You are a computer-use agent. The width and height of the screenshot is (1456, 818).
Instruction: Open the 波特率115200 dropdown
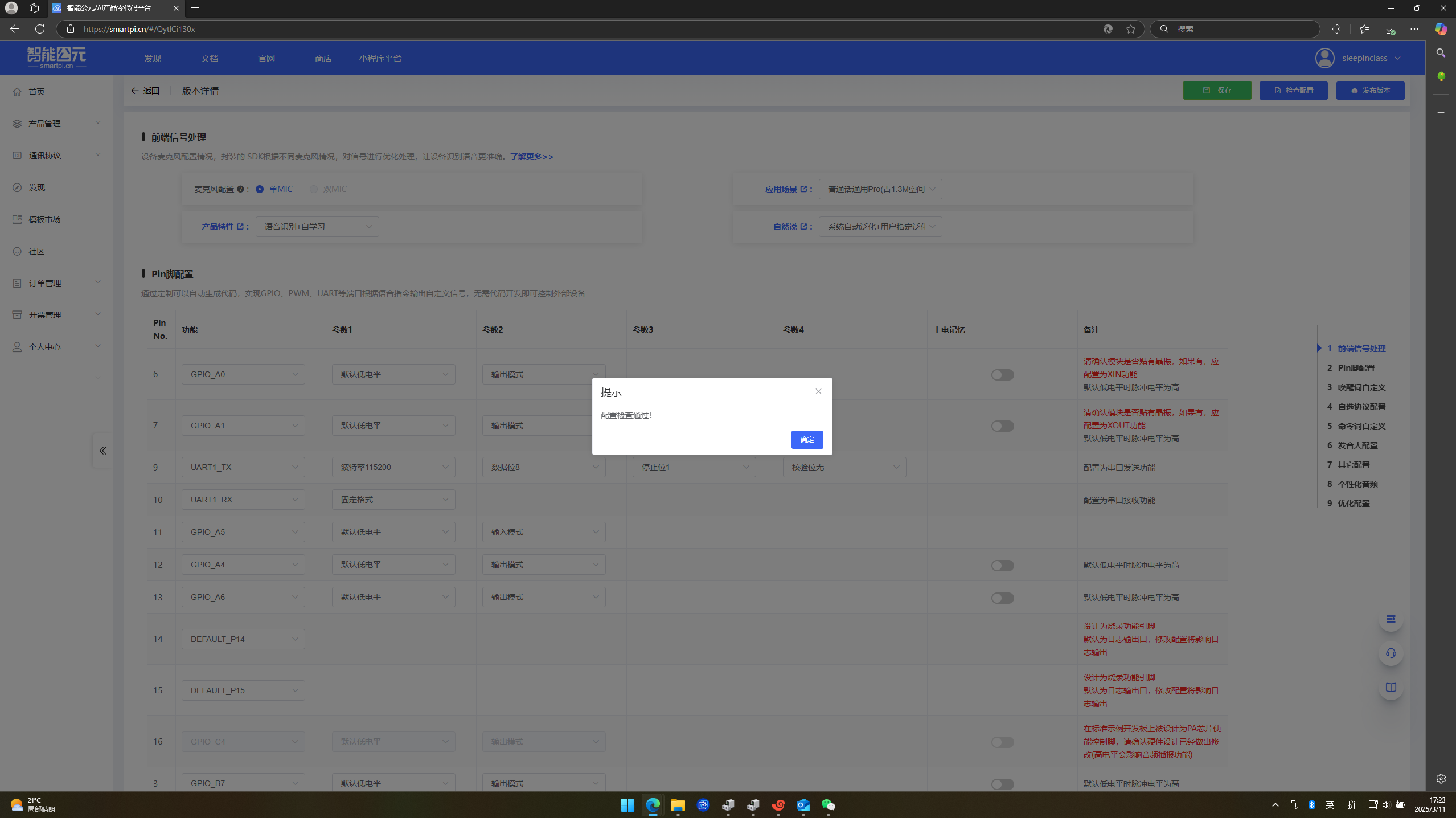pos(393,467)
